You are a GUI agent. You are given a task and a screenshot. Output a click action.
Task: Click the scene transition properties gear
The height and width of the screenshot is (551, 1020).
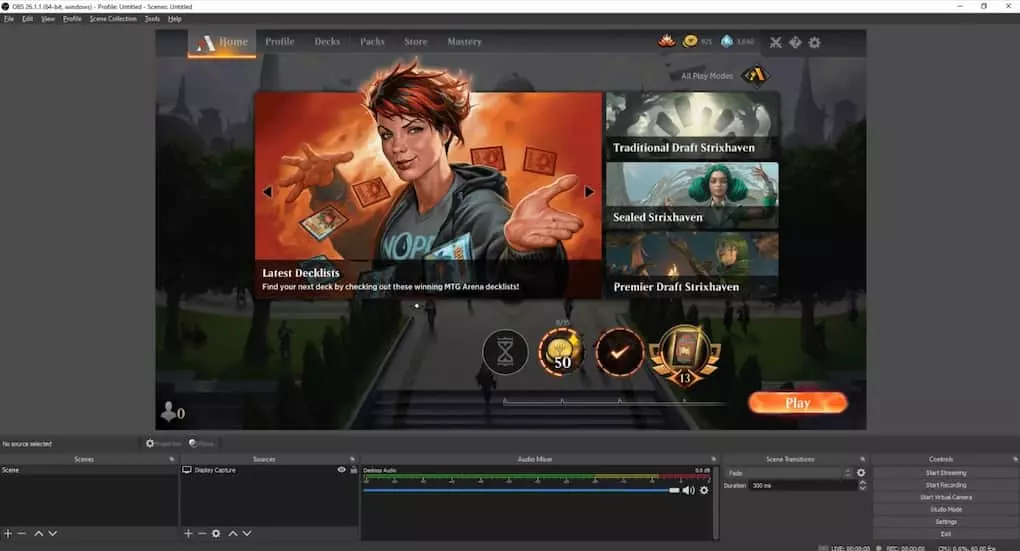pos(861,473)
